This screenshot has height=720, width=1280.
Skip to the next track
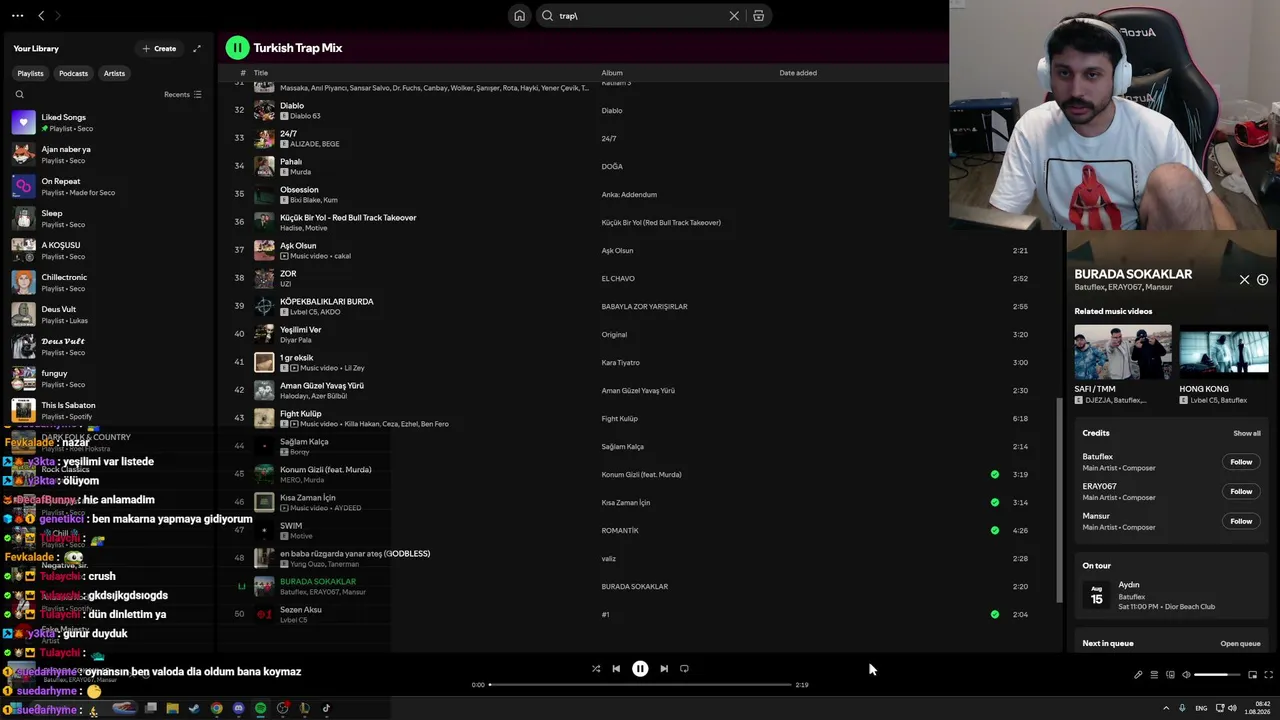tap(664, 669)
